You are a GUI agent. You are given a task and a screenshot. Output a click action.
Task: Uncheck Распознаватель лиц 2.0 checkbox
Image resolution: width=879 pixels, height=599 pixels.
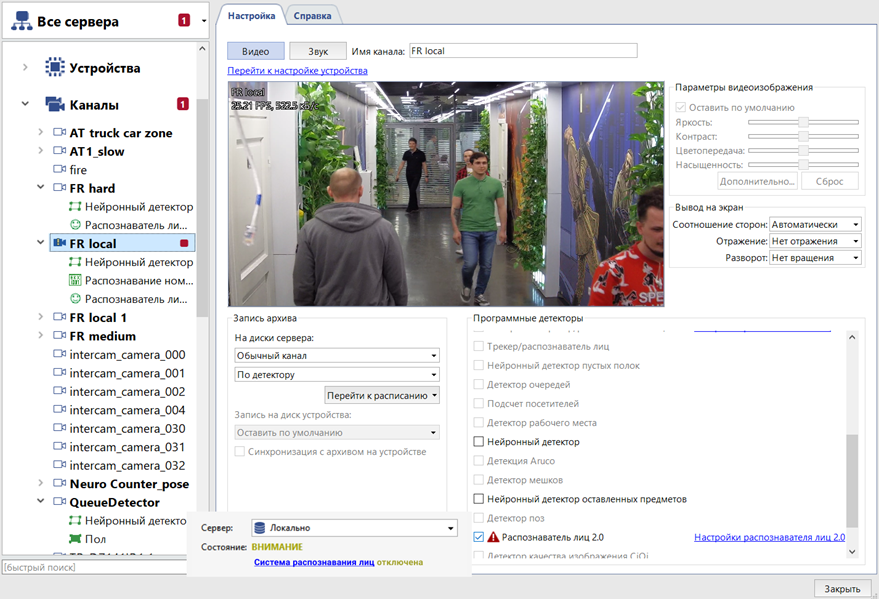pyautogui.click(x=479, y=537)
